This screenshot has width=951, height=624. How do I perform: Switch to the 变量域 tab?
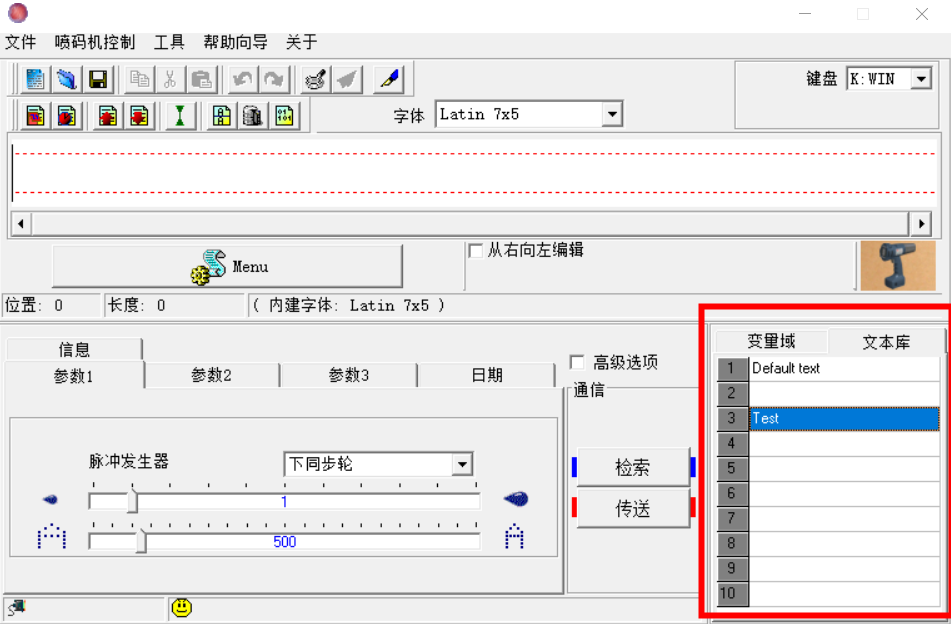tap(771, 342)
